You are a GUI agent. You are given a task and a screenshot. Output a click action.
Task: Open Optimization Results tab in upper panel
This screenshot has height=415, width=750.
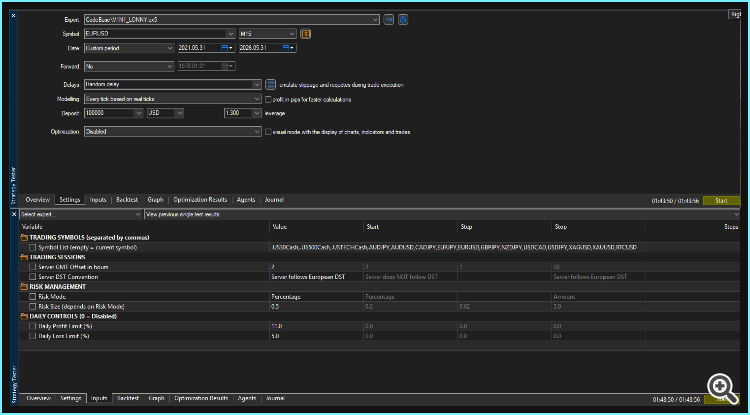point(200,200)
